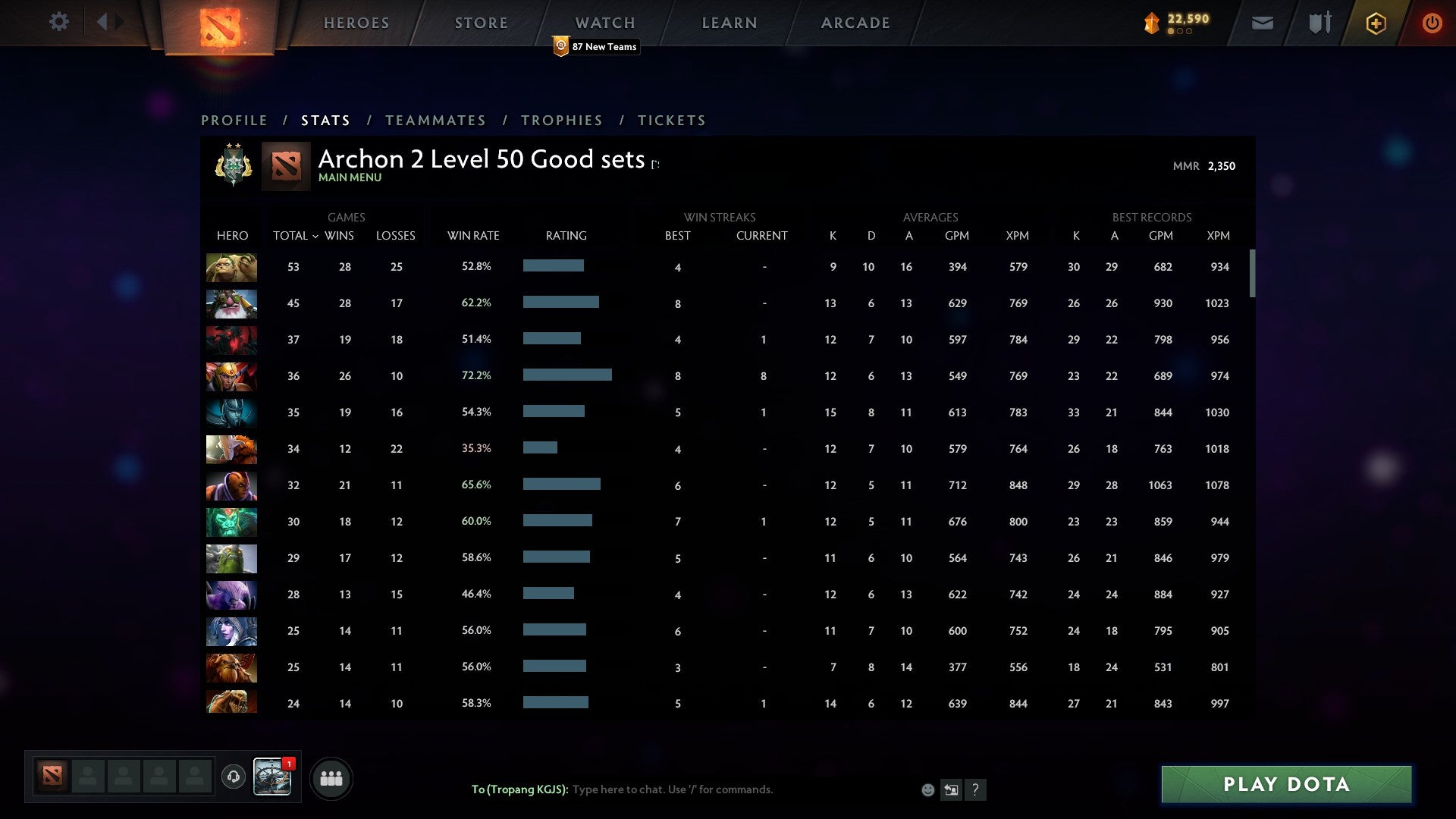Sort heroes using the TOTAL column caret

317,236
